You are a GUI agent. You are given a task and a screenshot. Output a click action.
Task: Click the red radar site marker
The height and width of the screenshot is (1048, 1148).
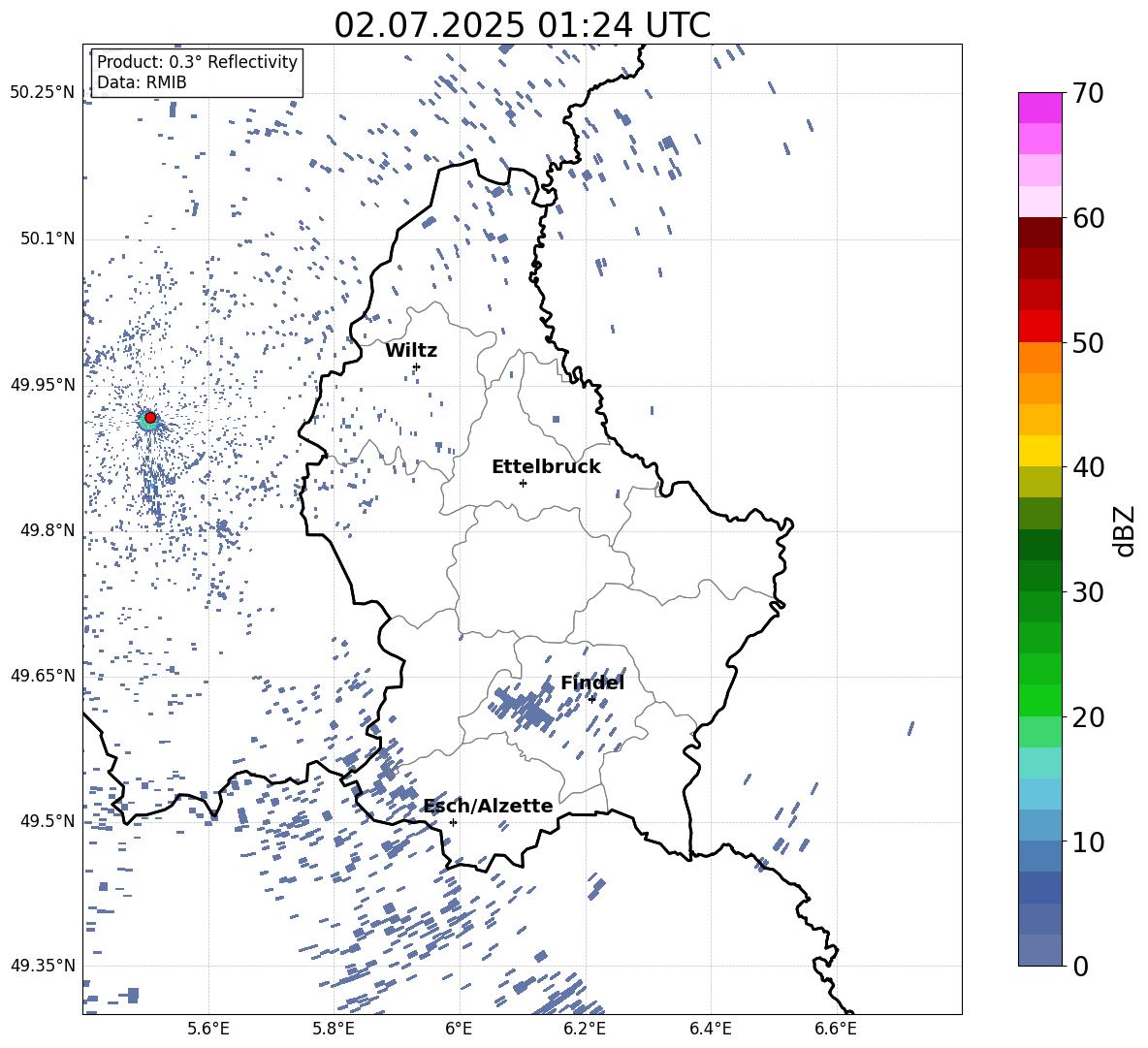150,418
